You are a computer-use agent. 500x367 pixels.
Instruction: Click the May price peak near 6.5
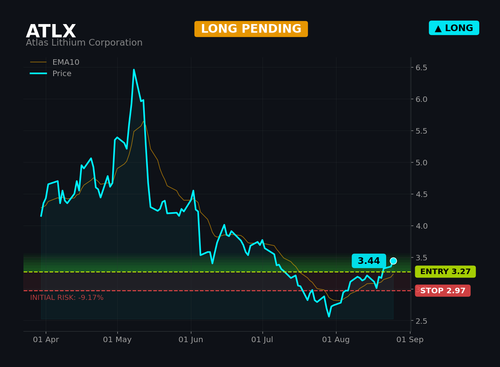tap(134, 70)
